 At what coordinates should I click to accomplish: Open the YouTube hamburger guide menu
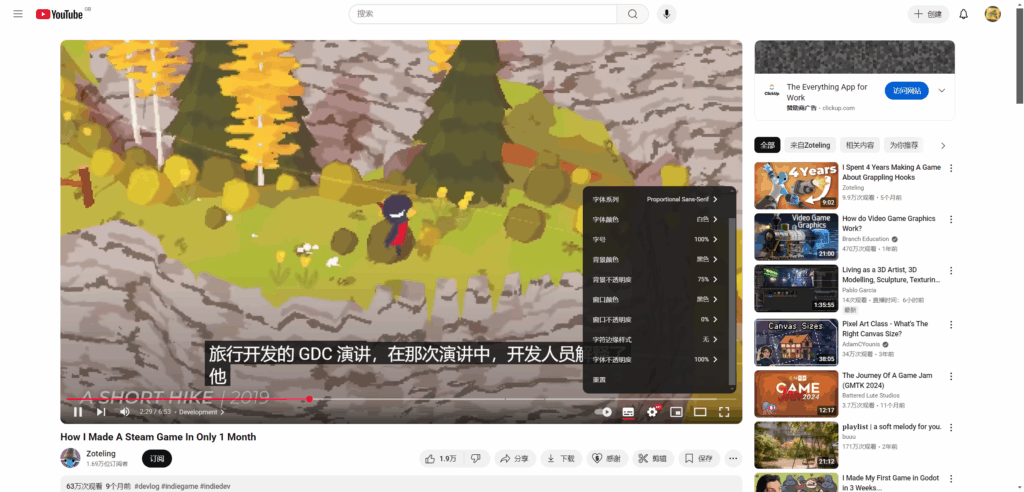pyautogui.click(x=18, y=14)
